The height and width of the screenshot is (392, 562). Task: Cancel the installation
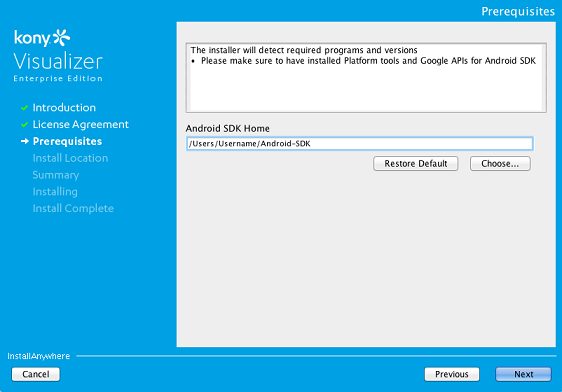[36, 374]
